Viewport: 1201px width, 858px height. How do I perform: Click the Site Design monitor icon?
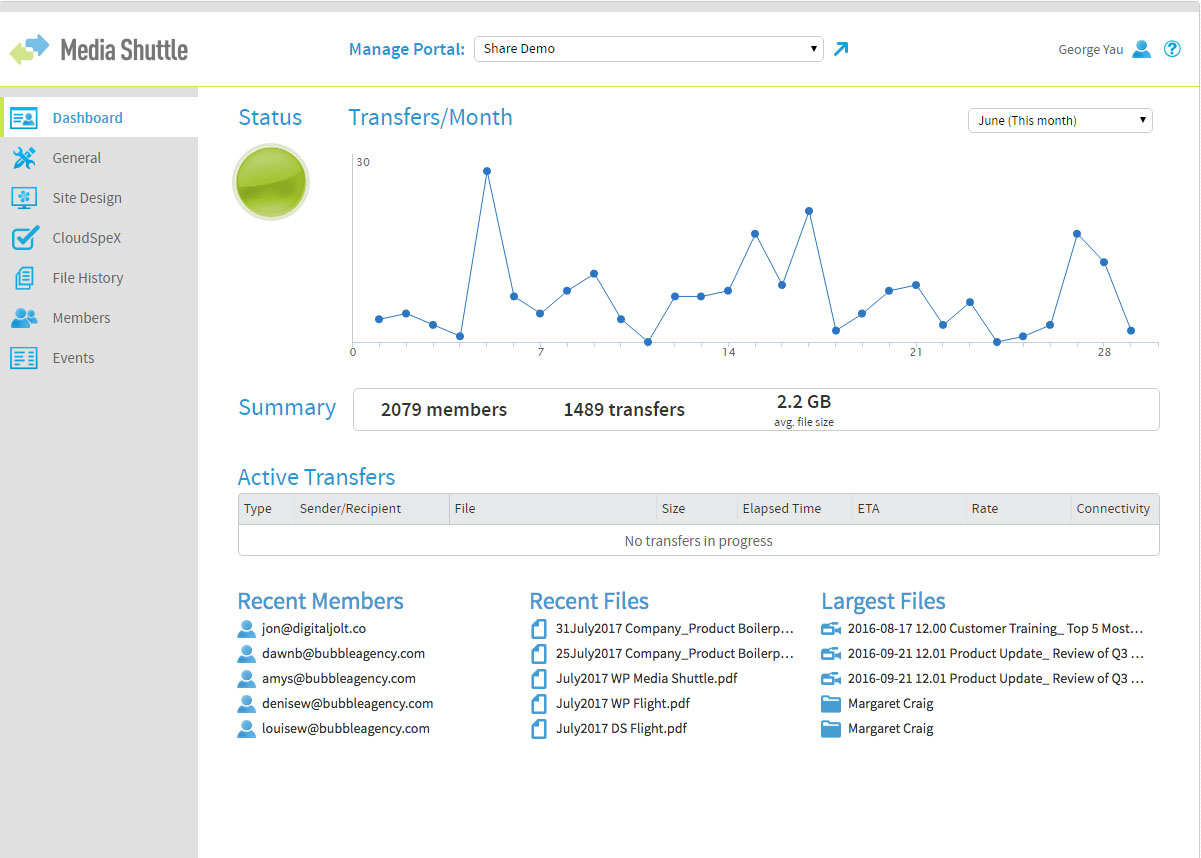(24, 198)
